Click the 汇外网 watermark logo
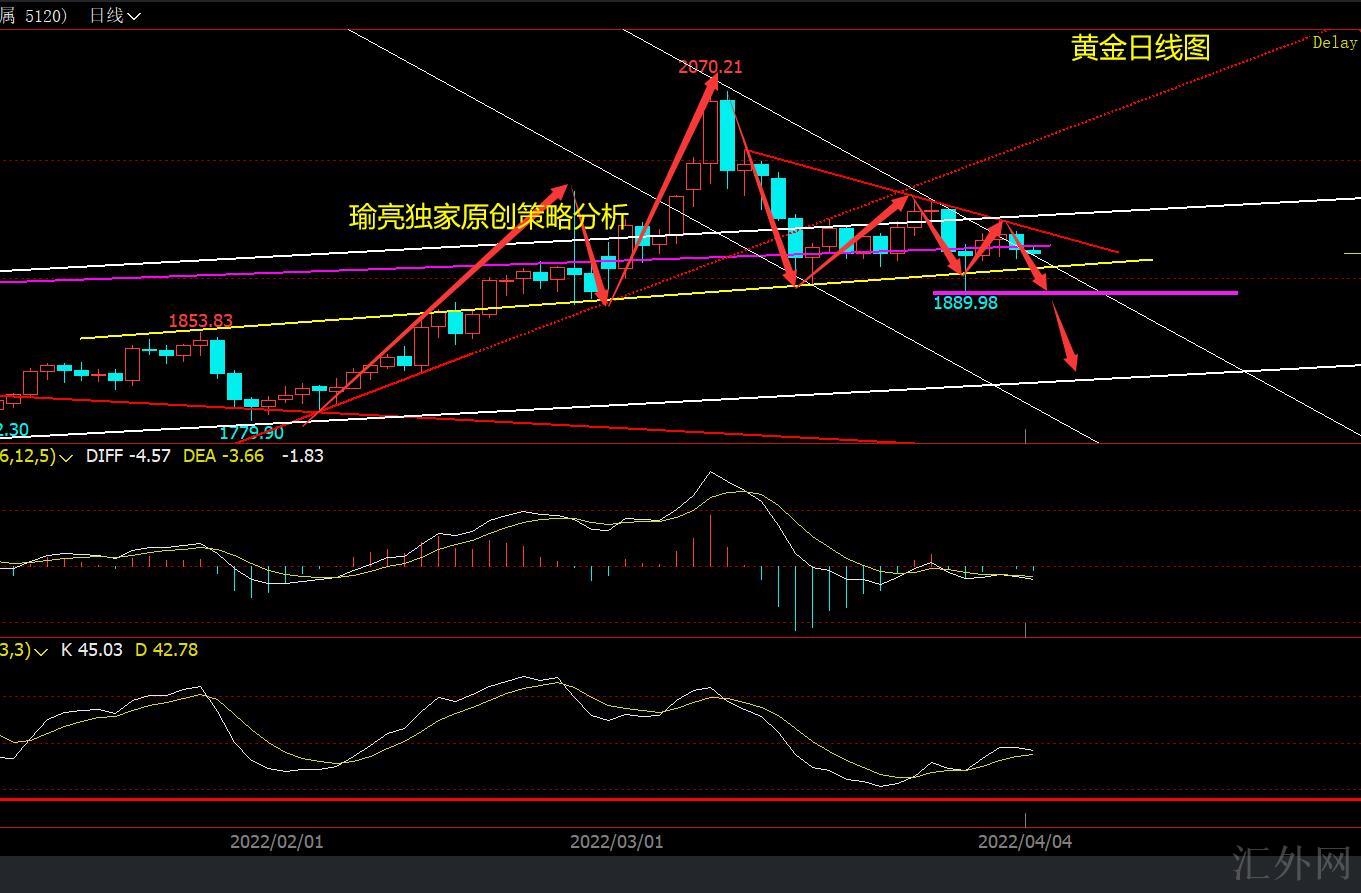Viewport: 1361px width, 893px height. click(1291, 864)
